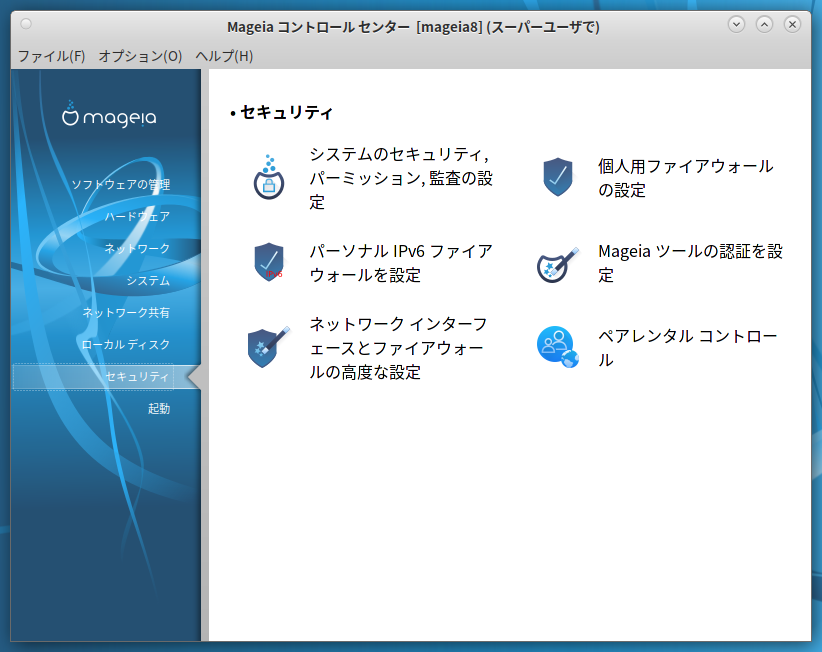
Task: Select ソフトウェアの管理 in the sidebar
Action: [121, 184]
